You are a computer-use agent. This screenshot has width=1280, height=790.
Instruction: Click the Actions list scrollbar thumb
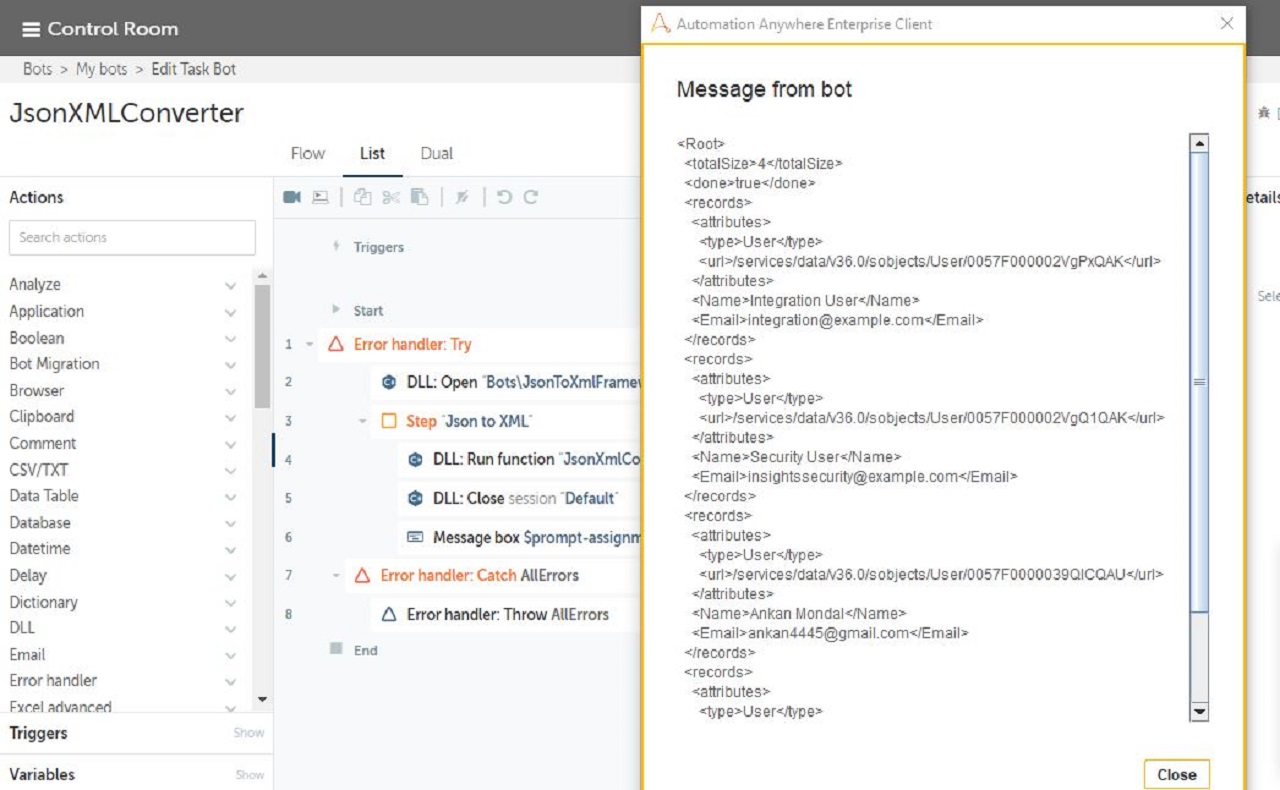click(x=262, y=345)
